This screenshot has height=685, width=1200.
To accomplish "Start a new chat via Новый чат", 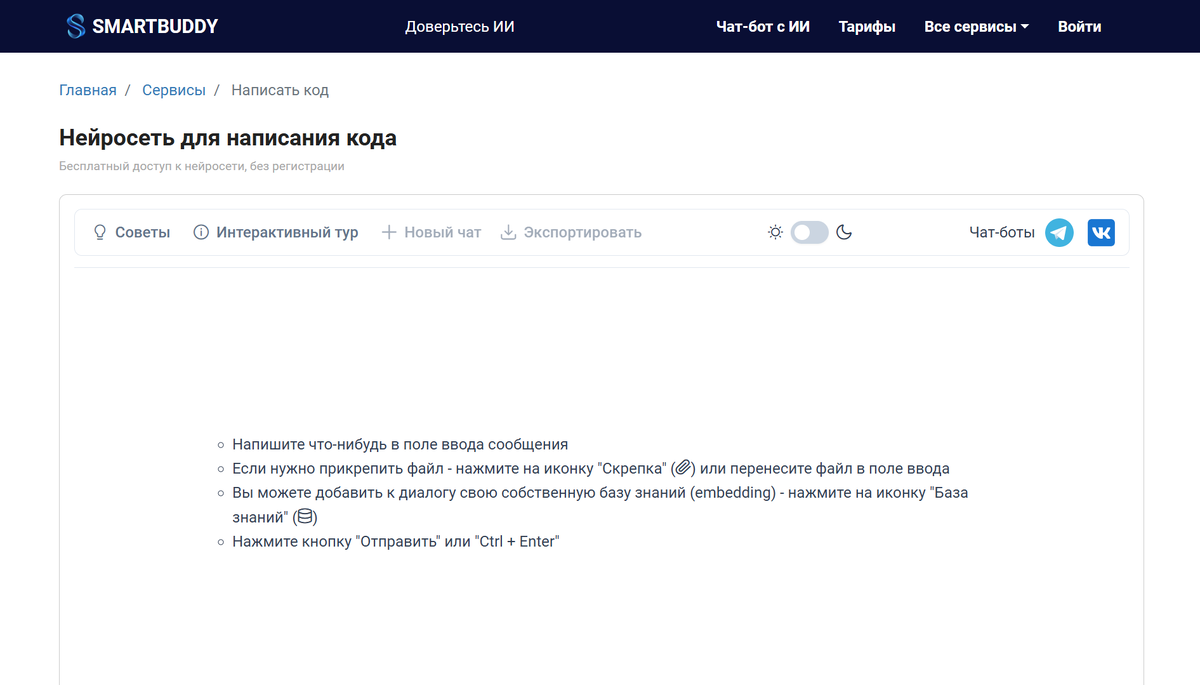I will tap(442, 233).
